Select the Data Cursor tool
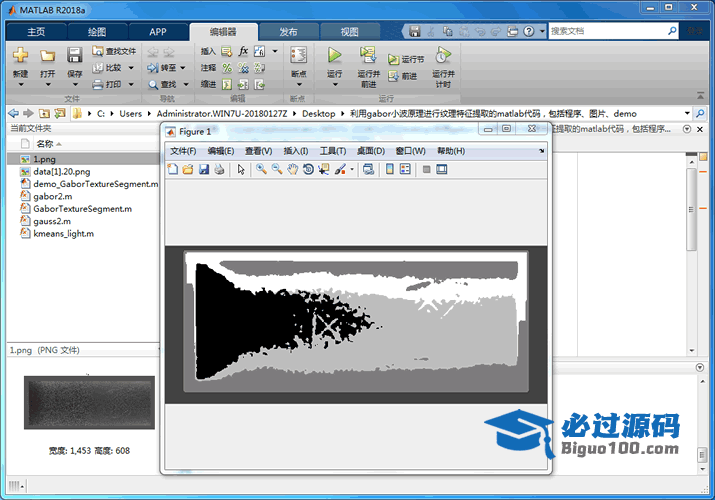 pos(323,170)
